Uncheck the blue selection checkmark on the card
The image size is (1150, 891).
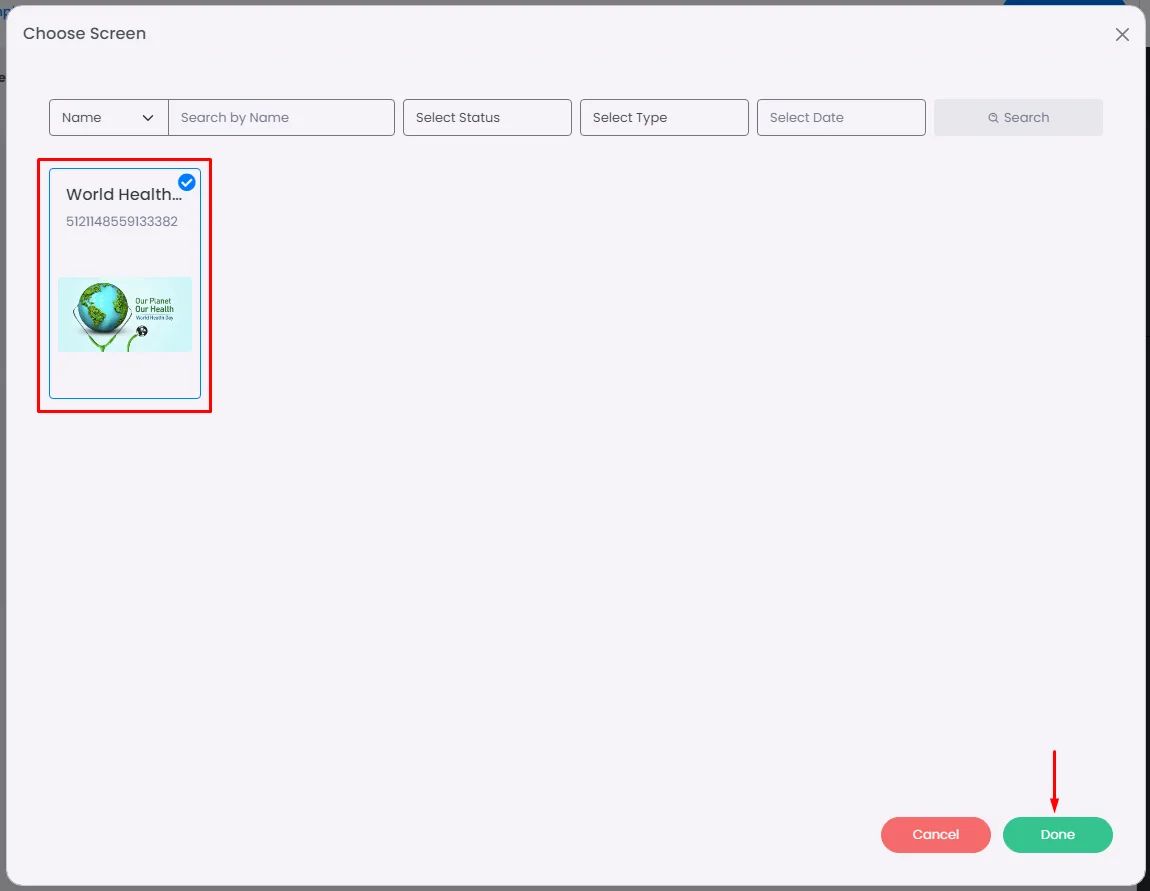(x=187, y=182)
